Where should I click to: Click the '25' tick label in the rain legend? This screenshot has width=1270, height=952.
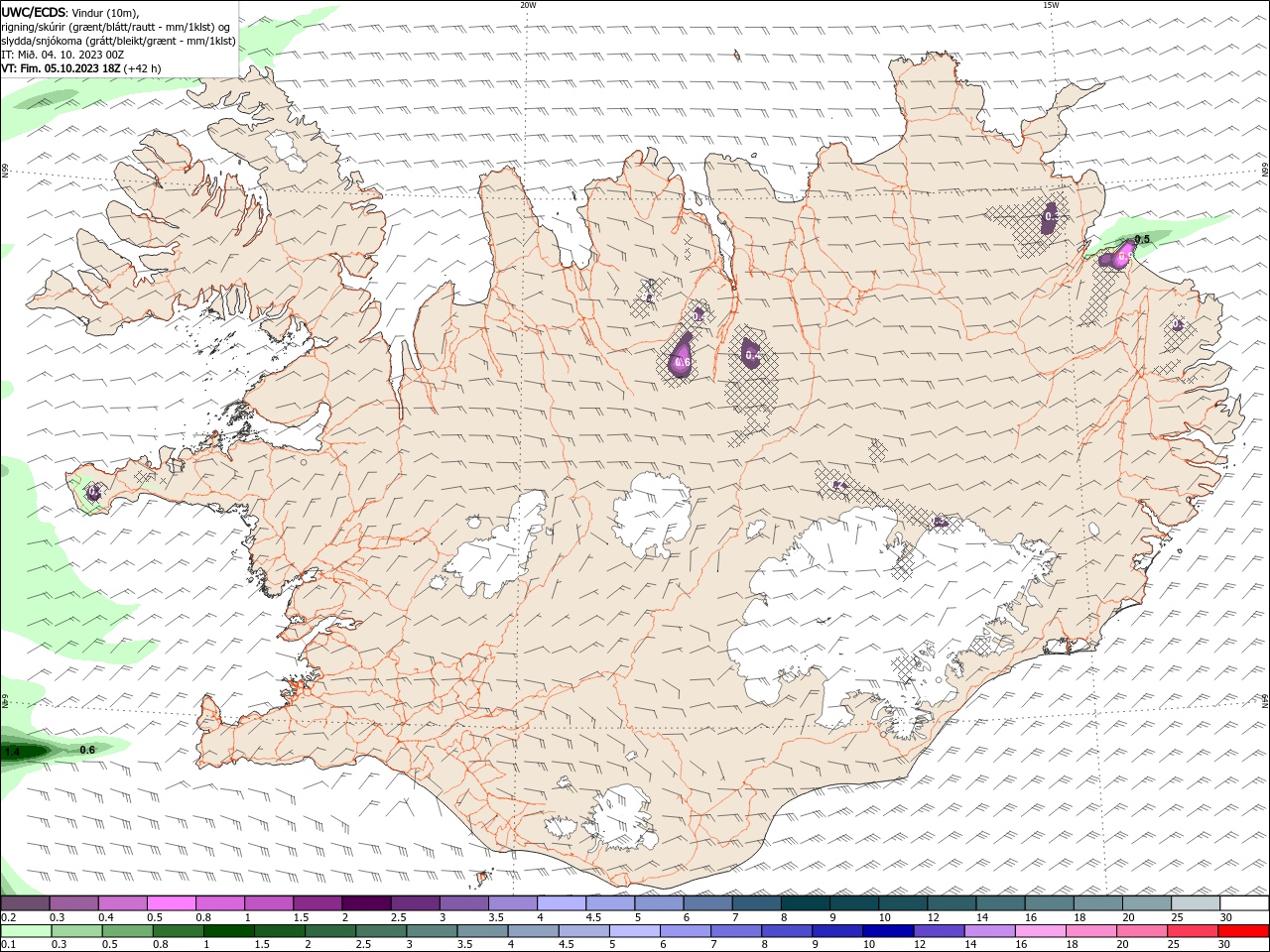pyautogui.click(x=1173, y=945)
